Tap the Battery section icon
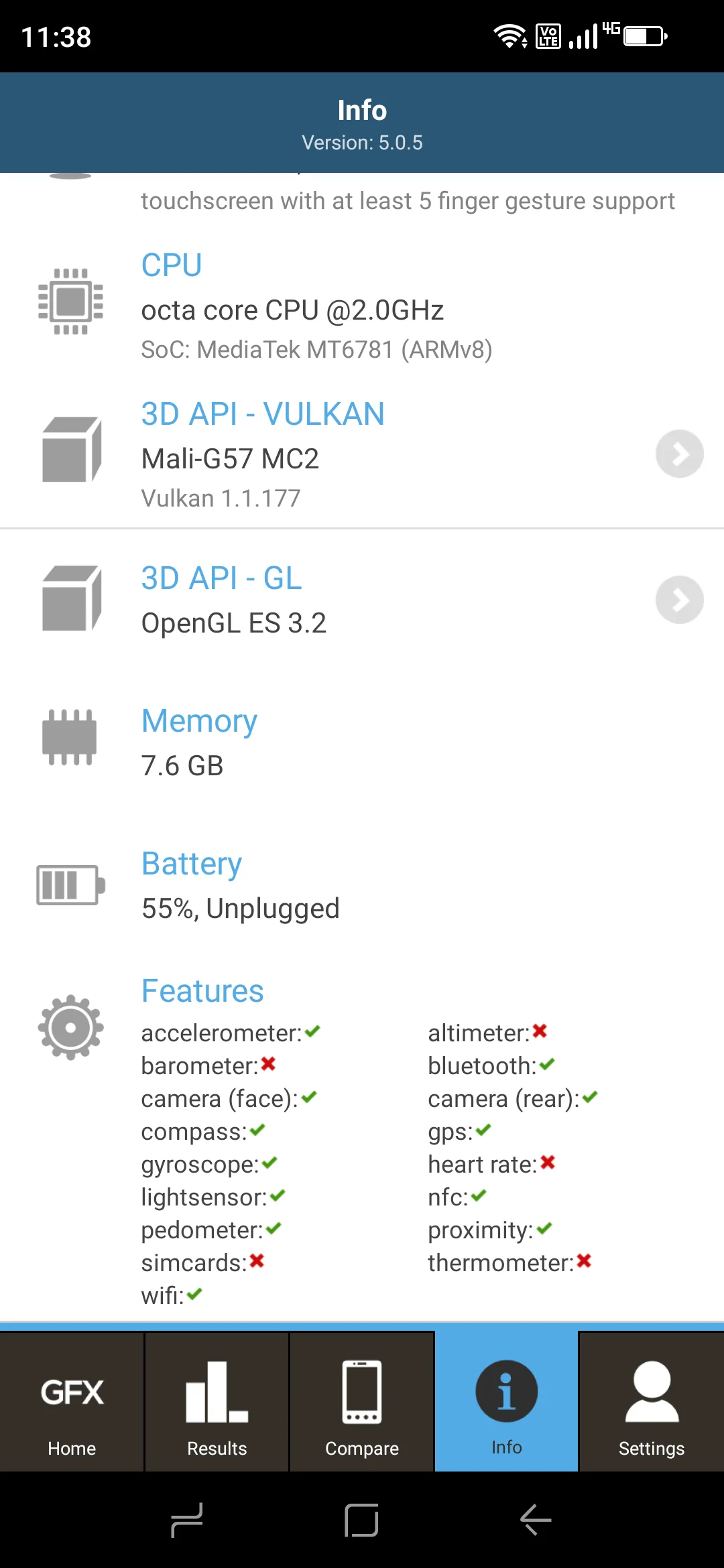The height and width of the screenshot is (1568, 724). (70, 885)
